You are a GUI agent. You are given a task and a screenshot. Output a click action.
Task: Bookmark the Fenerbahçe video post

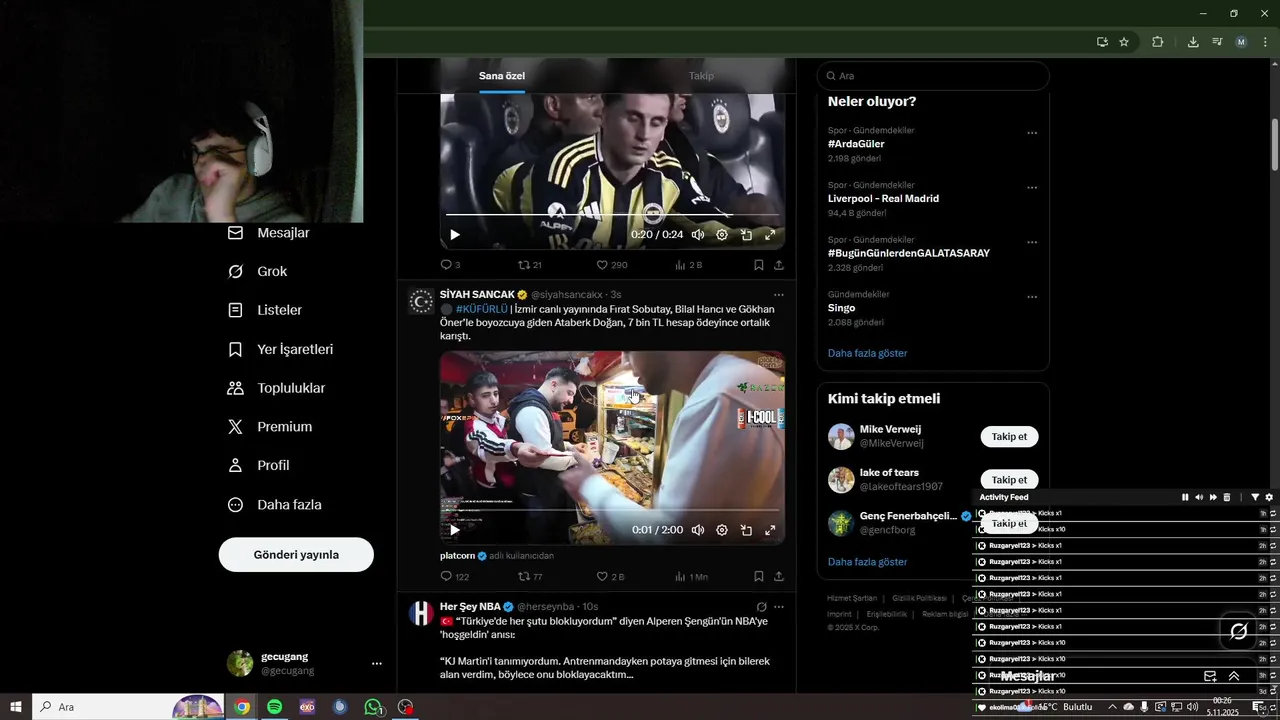(759, 265)
